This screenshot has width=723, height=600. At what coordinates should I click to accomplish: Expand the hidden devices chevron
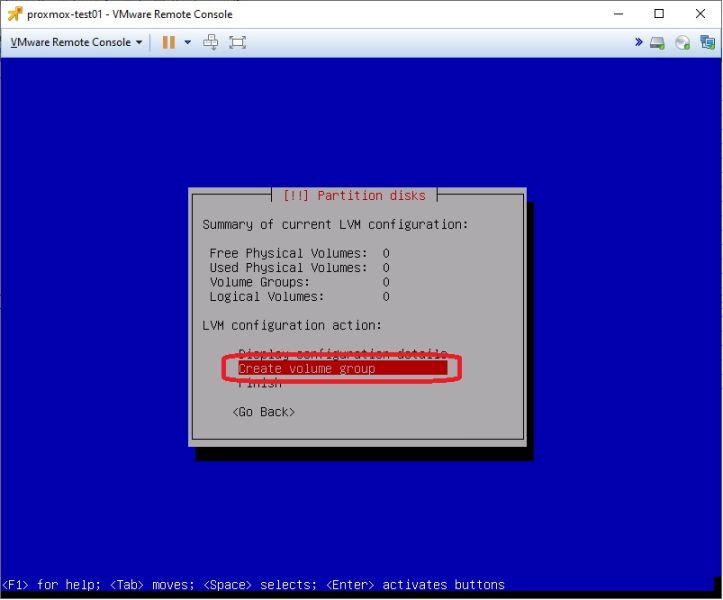pos(639,42)
